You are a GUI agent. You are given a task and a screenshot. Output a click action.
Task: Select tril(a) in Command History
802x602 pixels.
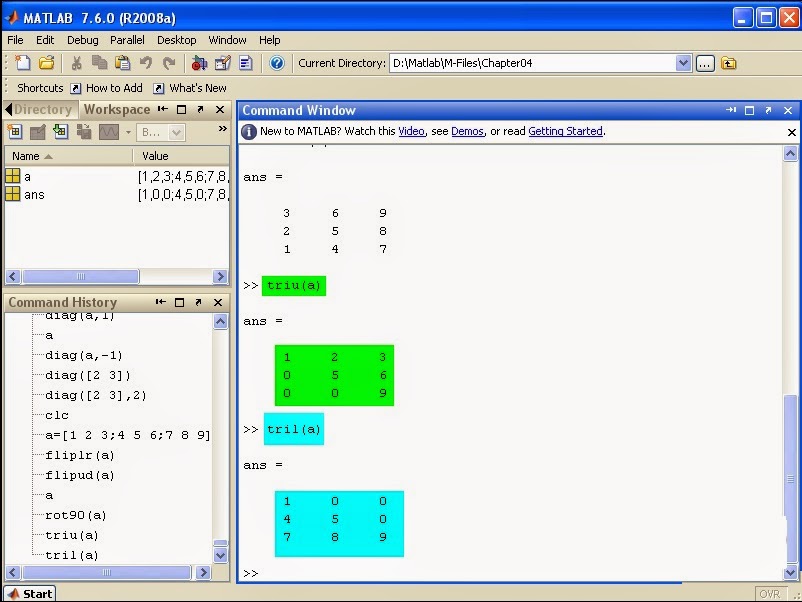pyautogui.click(x=72, y=555)
